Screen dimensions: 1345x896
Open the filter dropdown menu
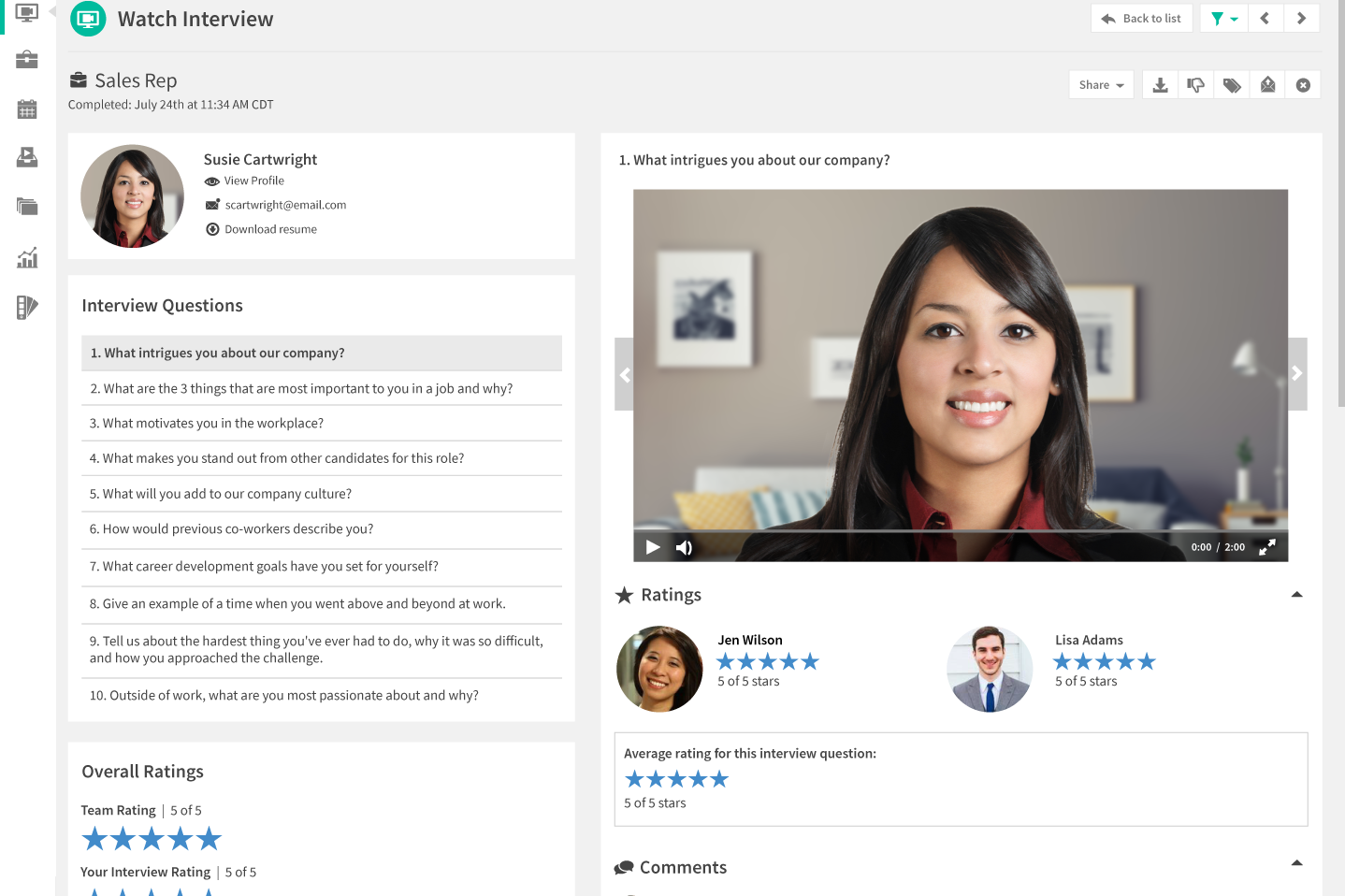click(1223, 19)
